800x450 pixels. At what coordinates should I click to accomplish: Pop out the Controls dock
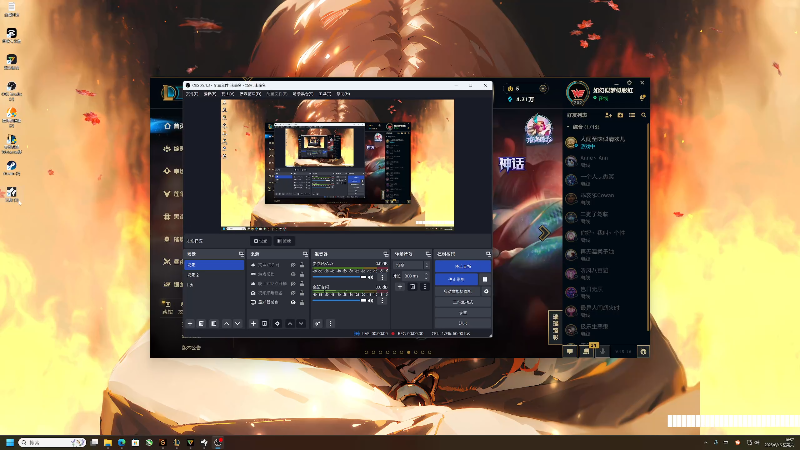[x=488, y=254]
